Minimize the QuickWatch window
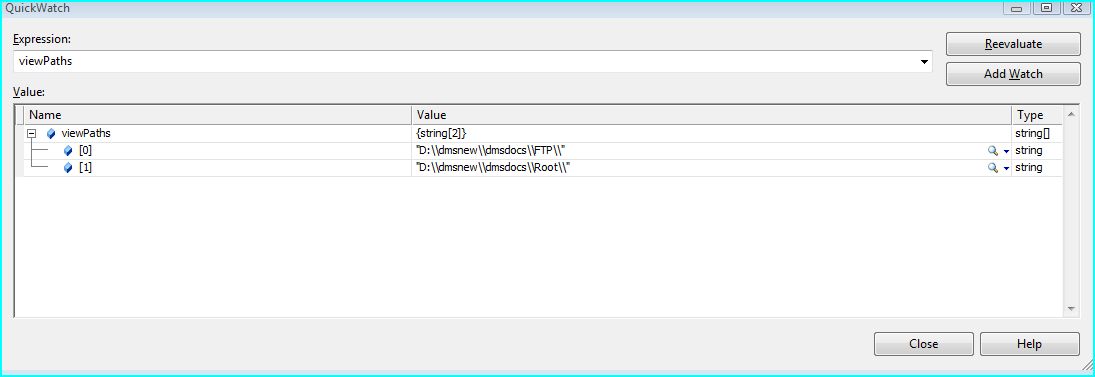The height and width of the screenshot is (377, 1095). tap(1016, 8)
